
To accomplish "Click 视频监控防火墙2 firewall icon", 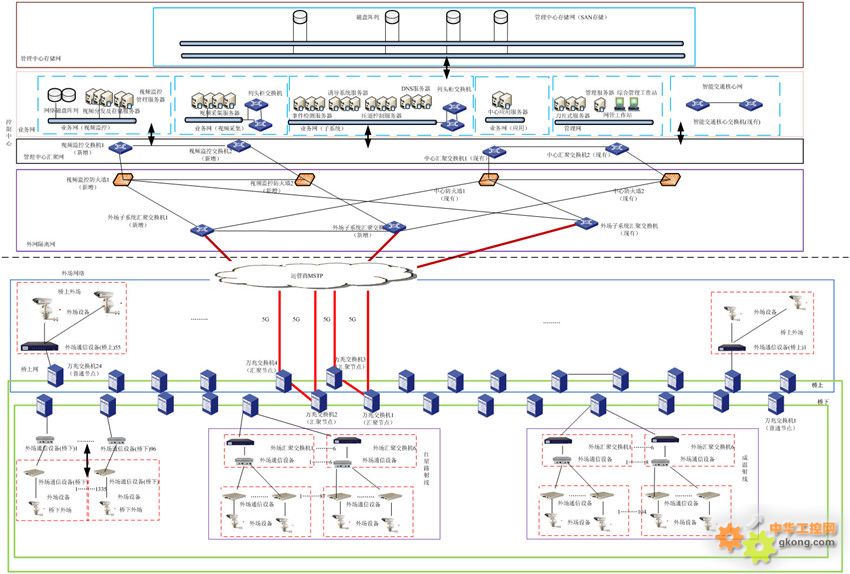I will pyautogui.click(x=306, y=180).
